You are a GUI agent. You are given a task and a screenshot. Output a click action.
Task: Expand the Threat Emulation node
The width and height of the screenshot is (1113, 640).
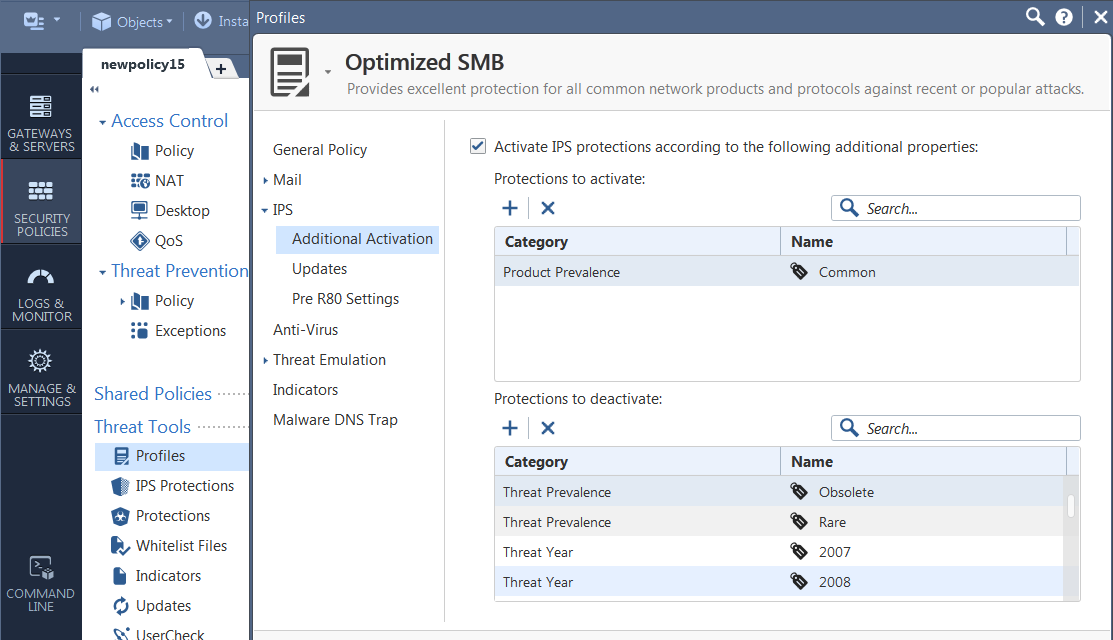pos(265,360)
